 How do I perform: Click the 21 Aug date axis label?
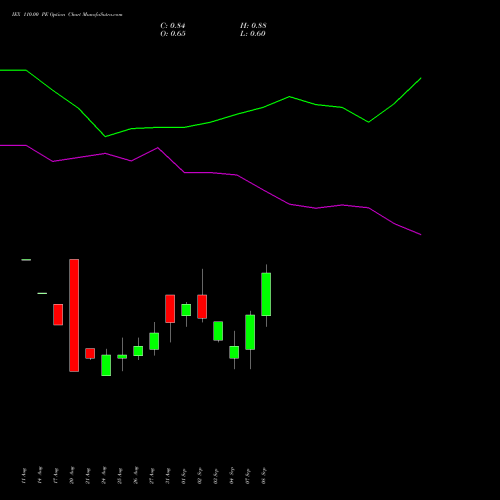pyautogui.click(x=88, y=476)
